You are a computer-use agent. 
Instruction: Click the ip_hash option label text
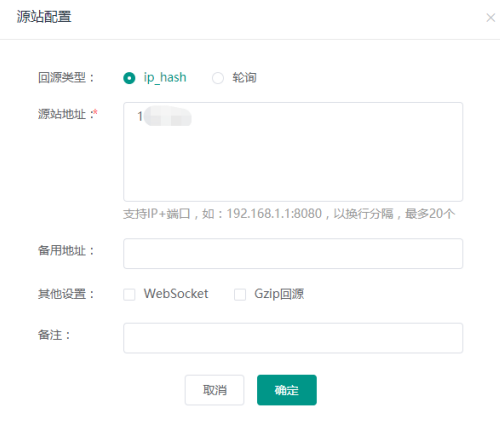(165, 78)
